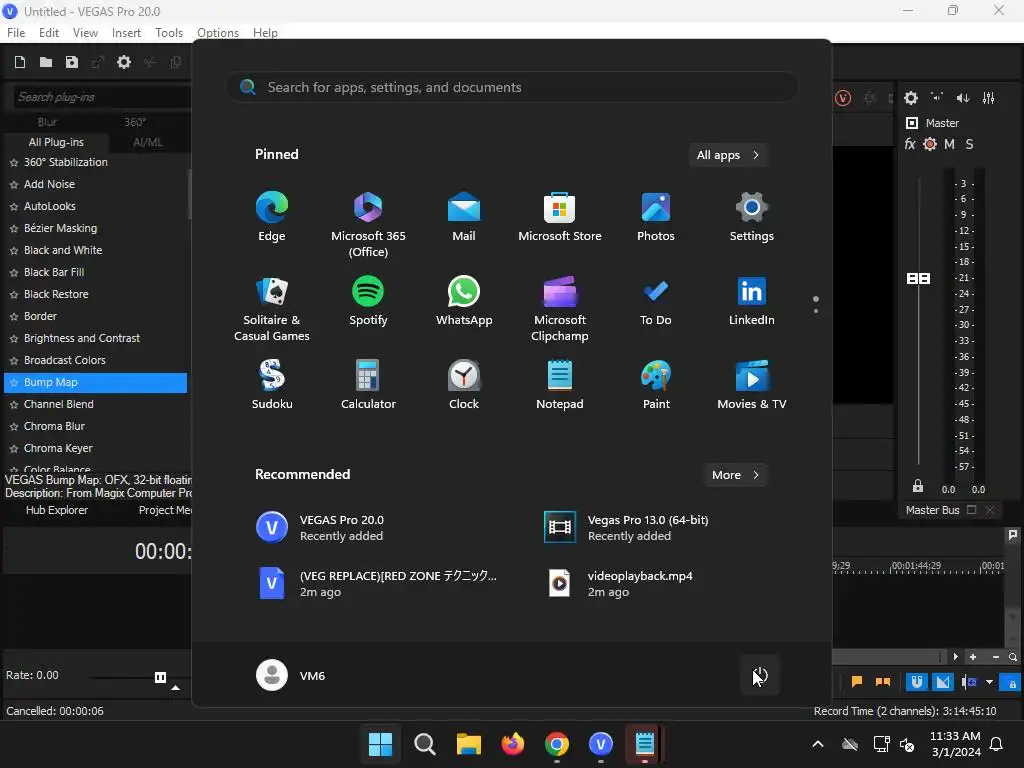Toggle lock envelopes to events button
The image size is (1024, 768).
coord(1012,683)
